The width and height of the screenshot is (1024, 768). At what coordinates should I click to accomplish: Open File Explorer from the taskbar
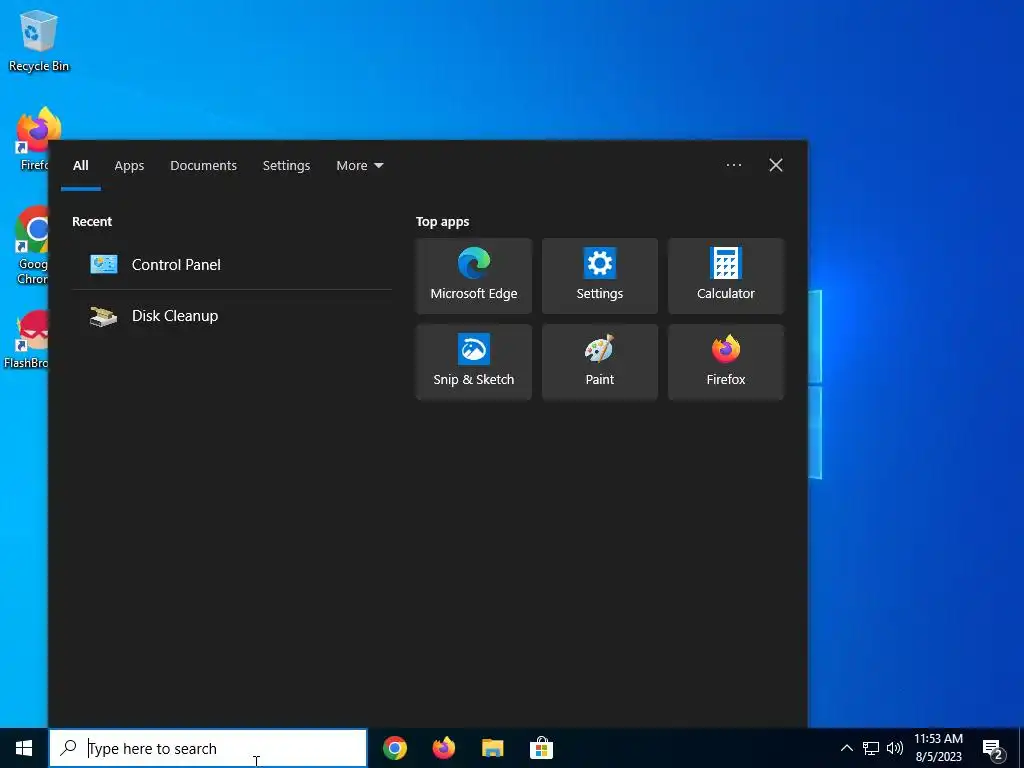[492, 748]
